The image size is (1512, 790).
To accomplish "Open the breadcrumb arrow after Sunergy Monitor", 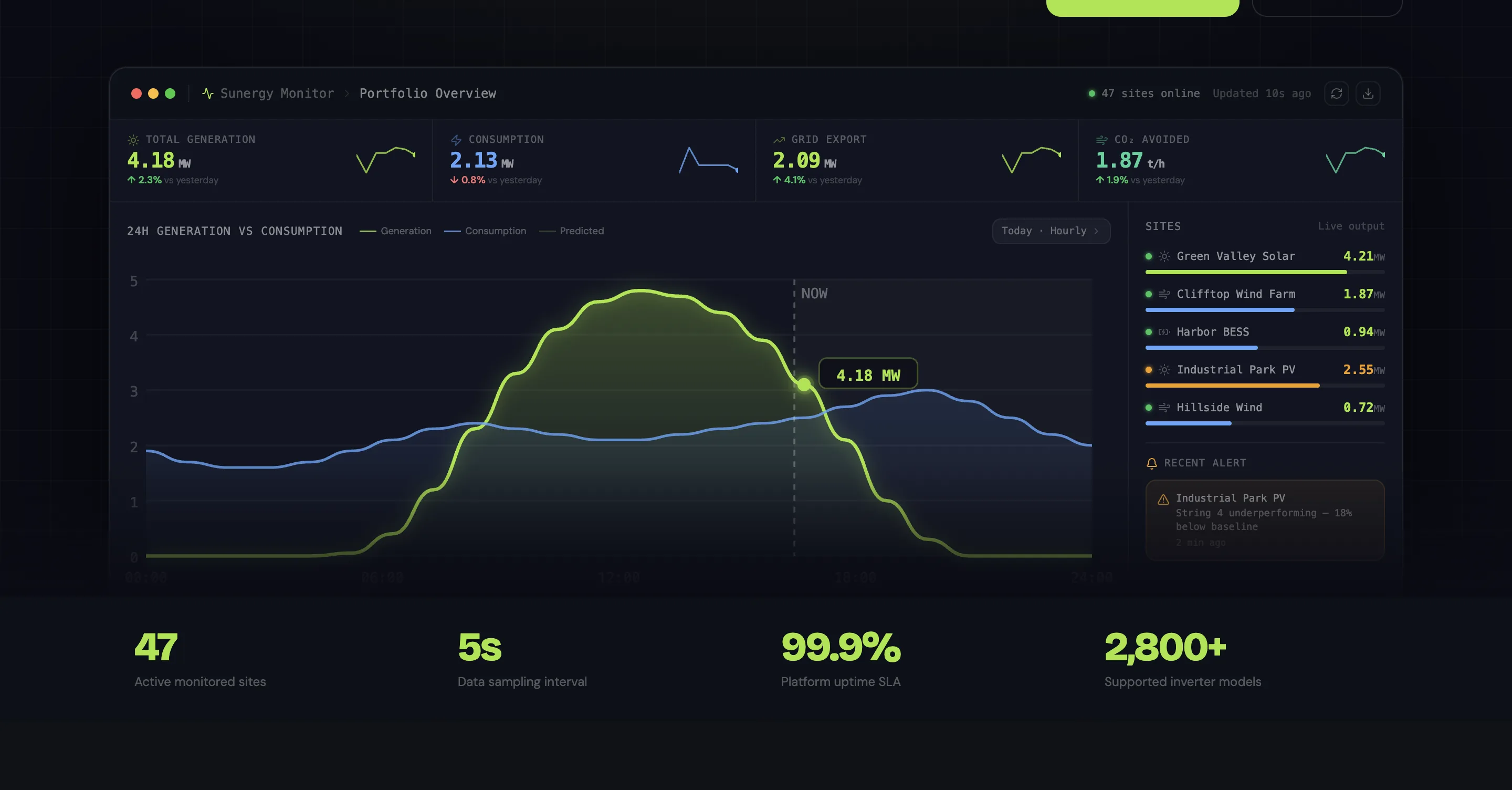I will [347, 93].
